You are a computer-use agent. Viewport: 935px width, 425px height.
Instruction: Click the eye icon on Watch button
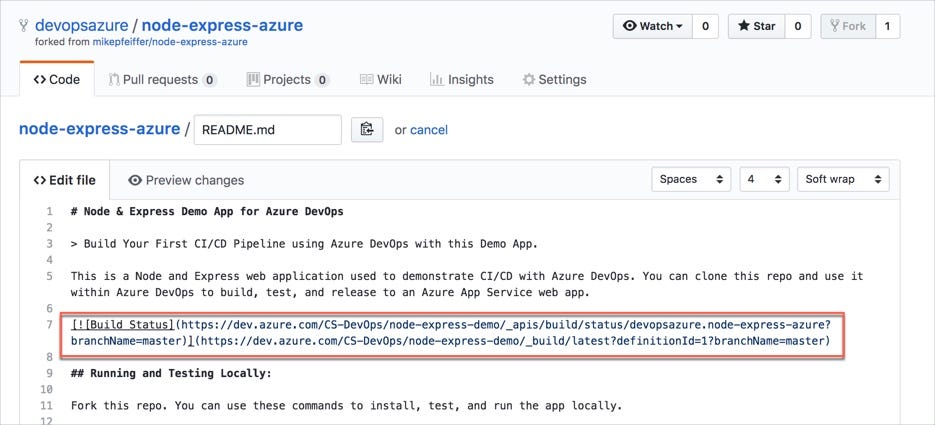point(630,26)
